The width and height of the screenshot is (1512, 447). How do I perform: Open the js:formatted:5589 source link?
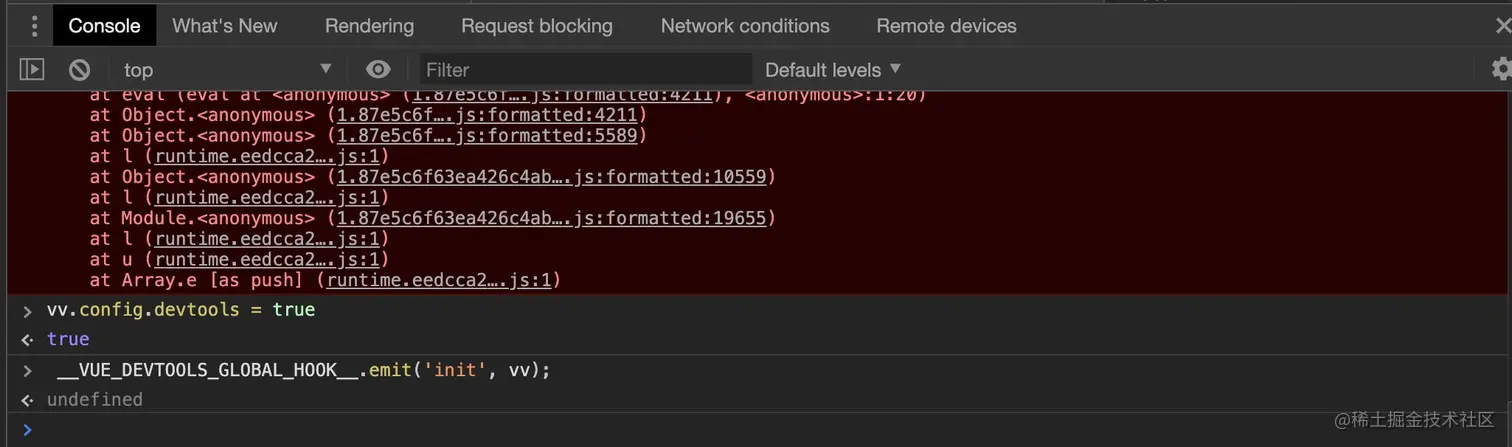(x=489, y=135)
